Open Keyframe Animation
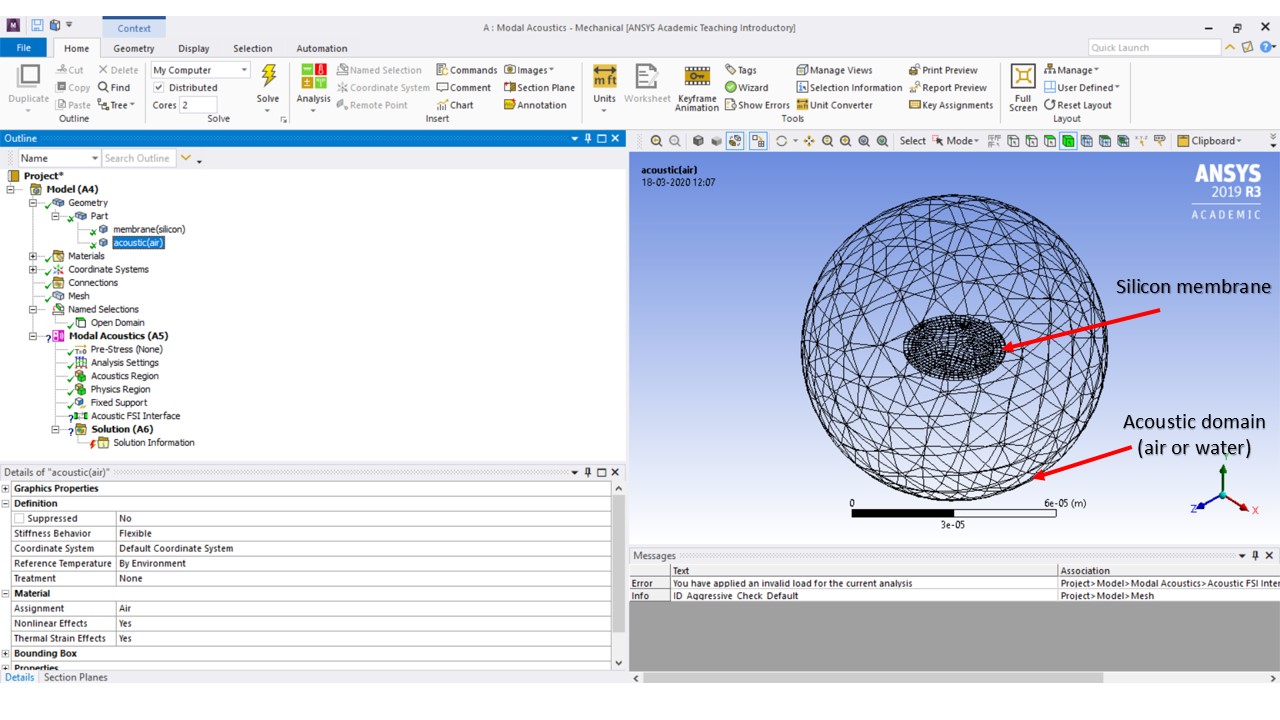The width and height of the screenshot is (1280, 720). coord(697,88)
